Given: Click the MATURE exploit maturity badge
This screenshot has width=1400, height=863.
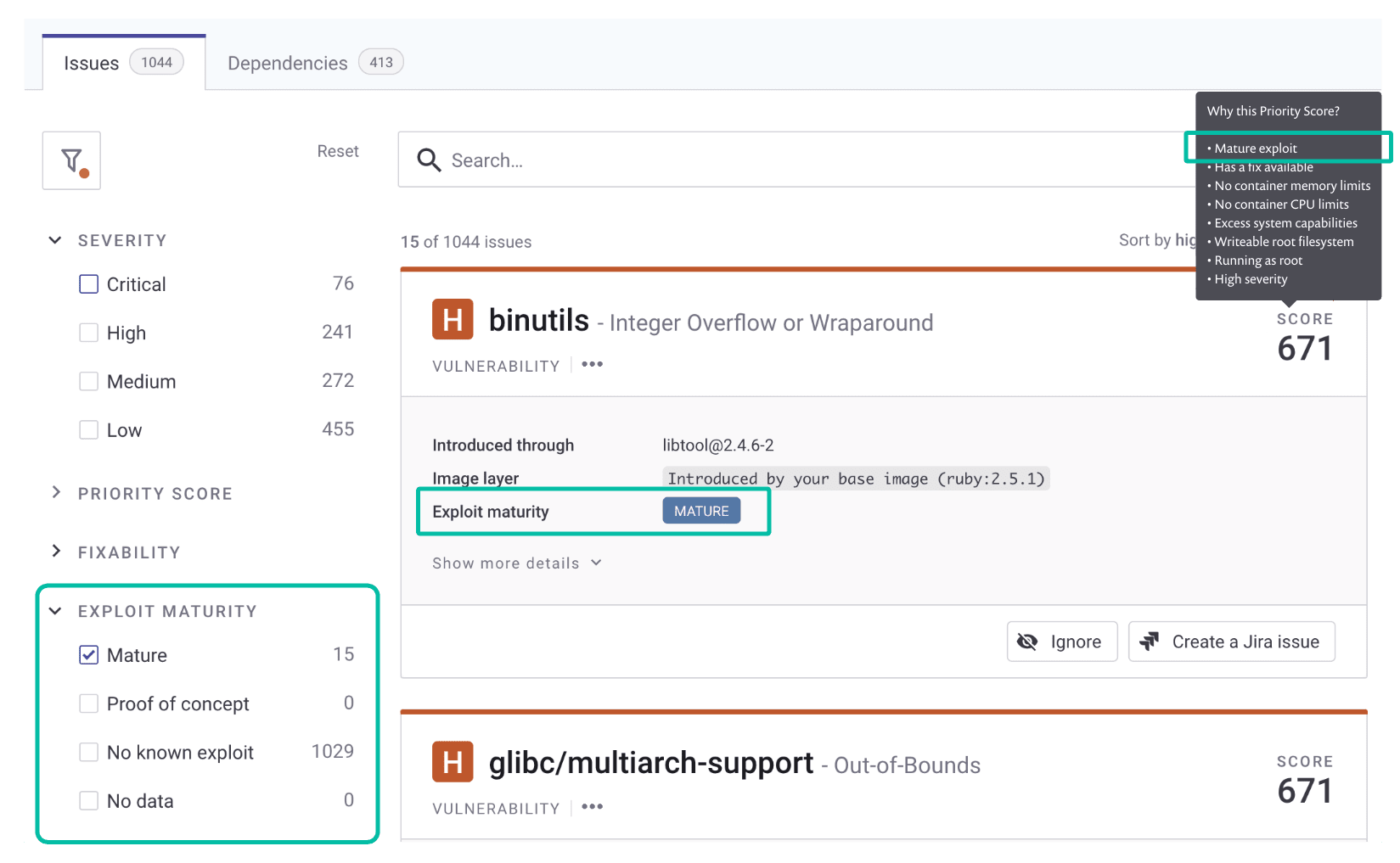Looking at the screenshot, I should pyautogui.click(x=701, y=511).
